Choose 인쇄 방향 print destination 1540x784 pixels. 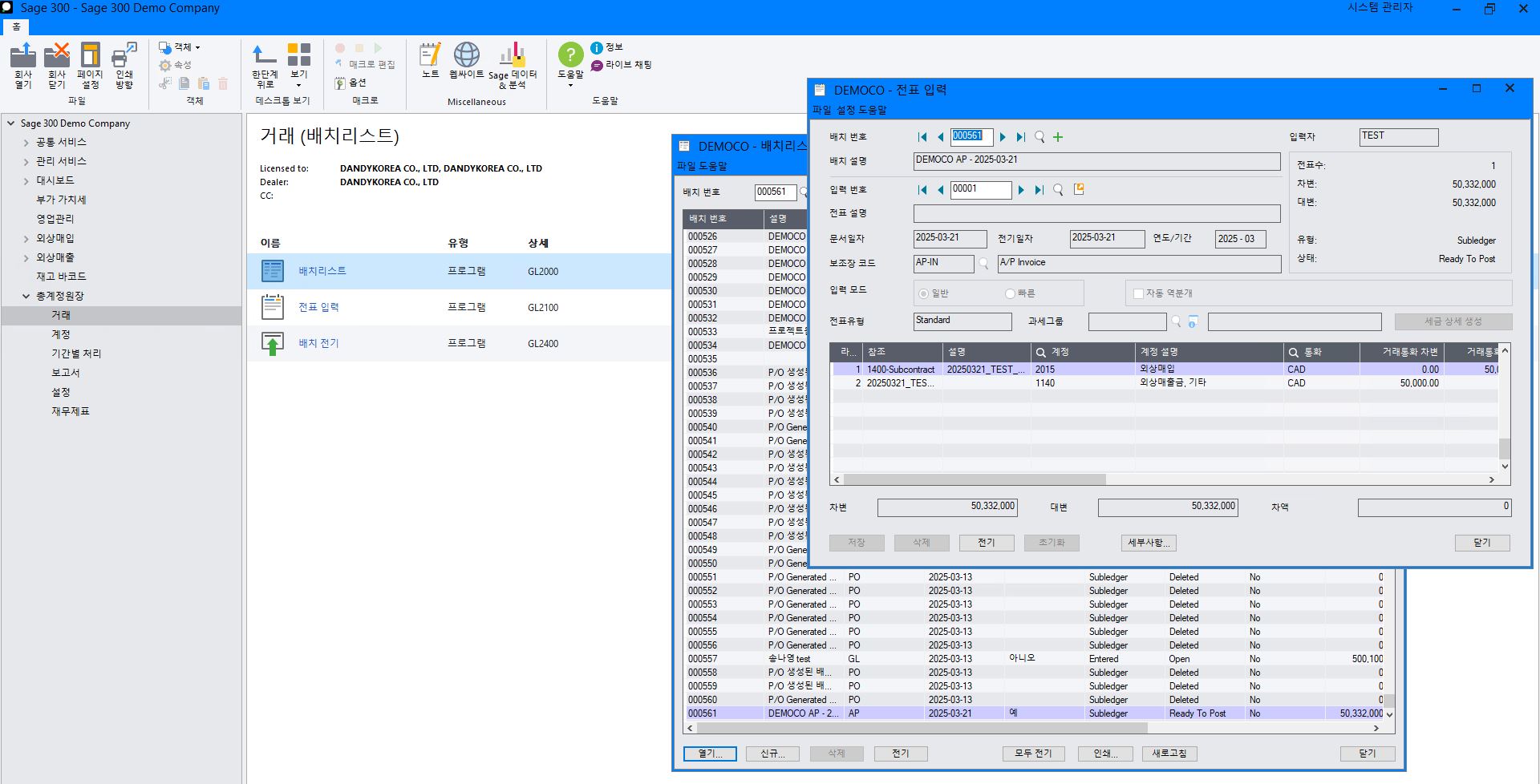(x=124, y=65)
